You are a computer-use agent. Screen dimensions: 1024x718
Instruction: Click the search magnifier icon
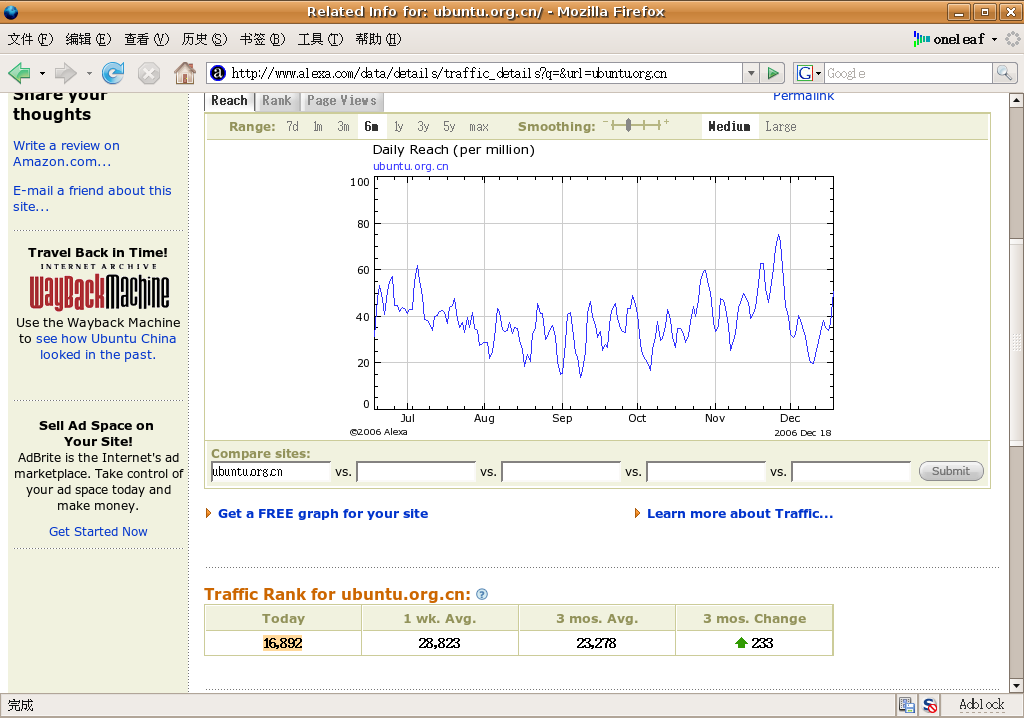pyautogui.click(x=1004, y=73)
